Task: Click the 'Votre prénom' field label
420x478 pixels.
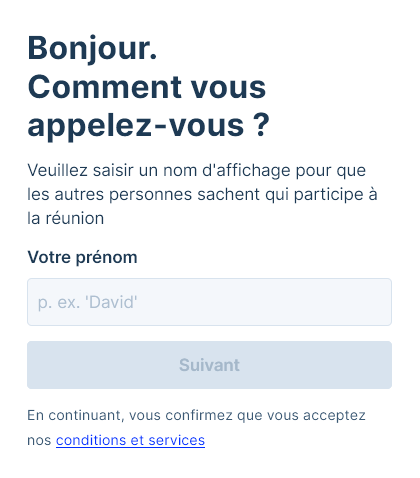Action: (x=82, y=257)
